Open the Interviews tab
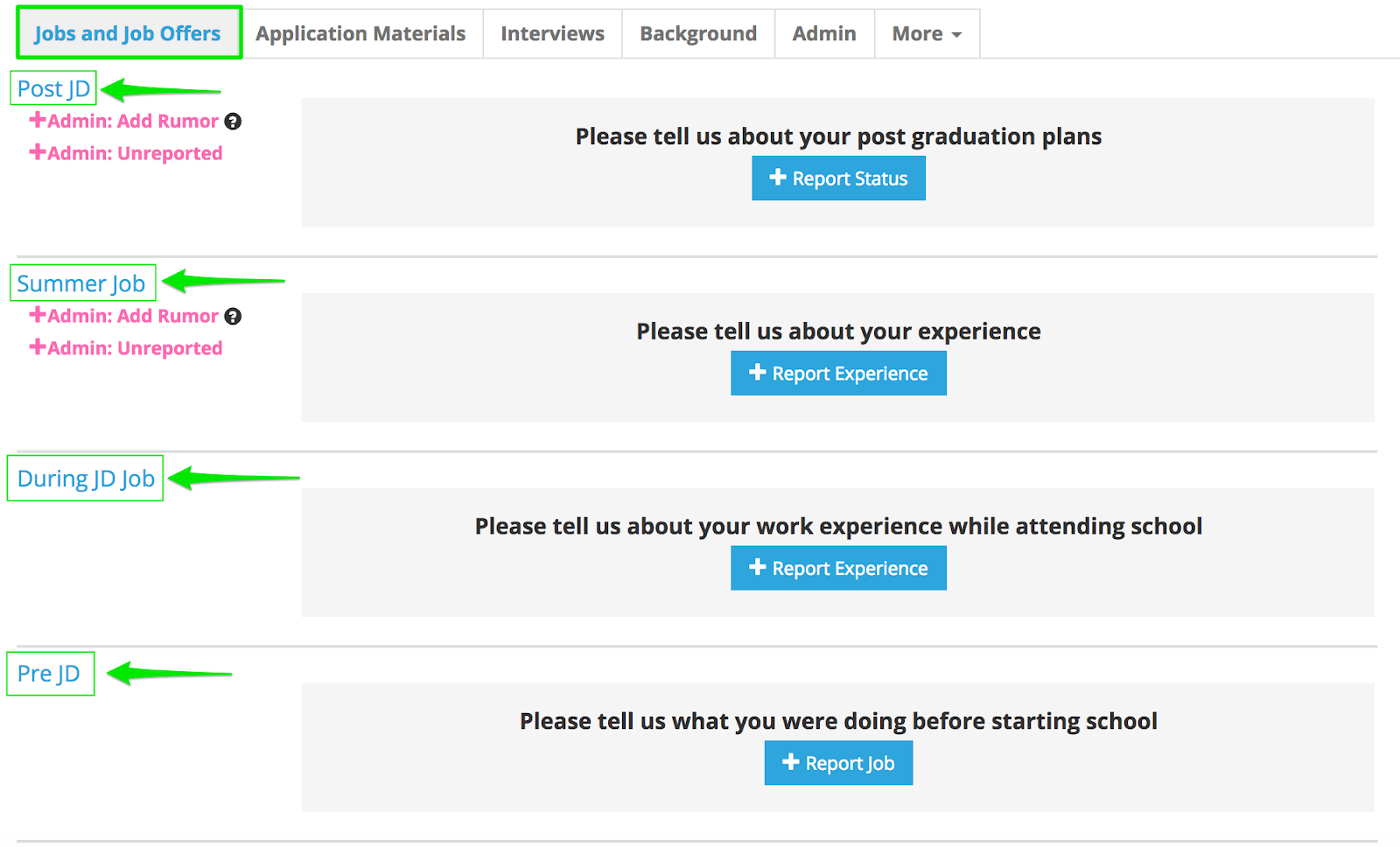1400x847 pixels. click(552, 34)
